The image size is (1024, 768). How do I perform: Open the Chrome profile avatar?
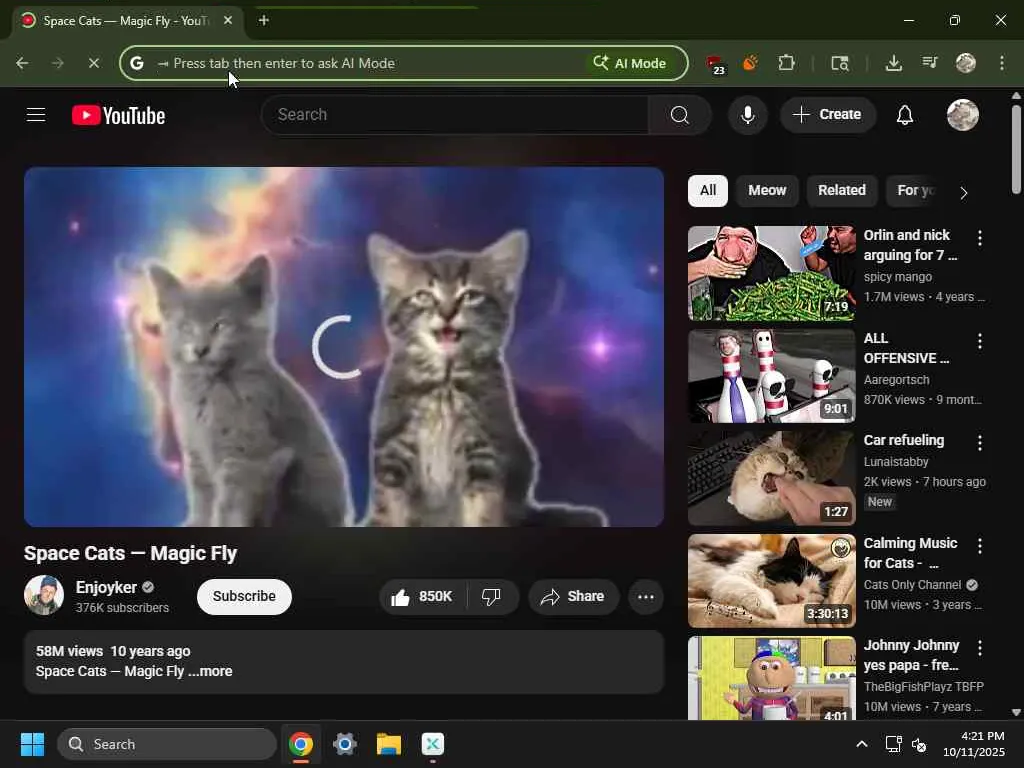tap(966, 63)
